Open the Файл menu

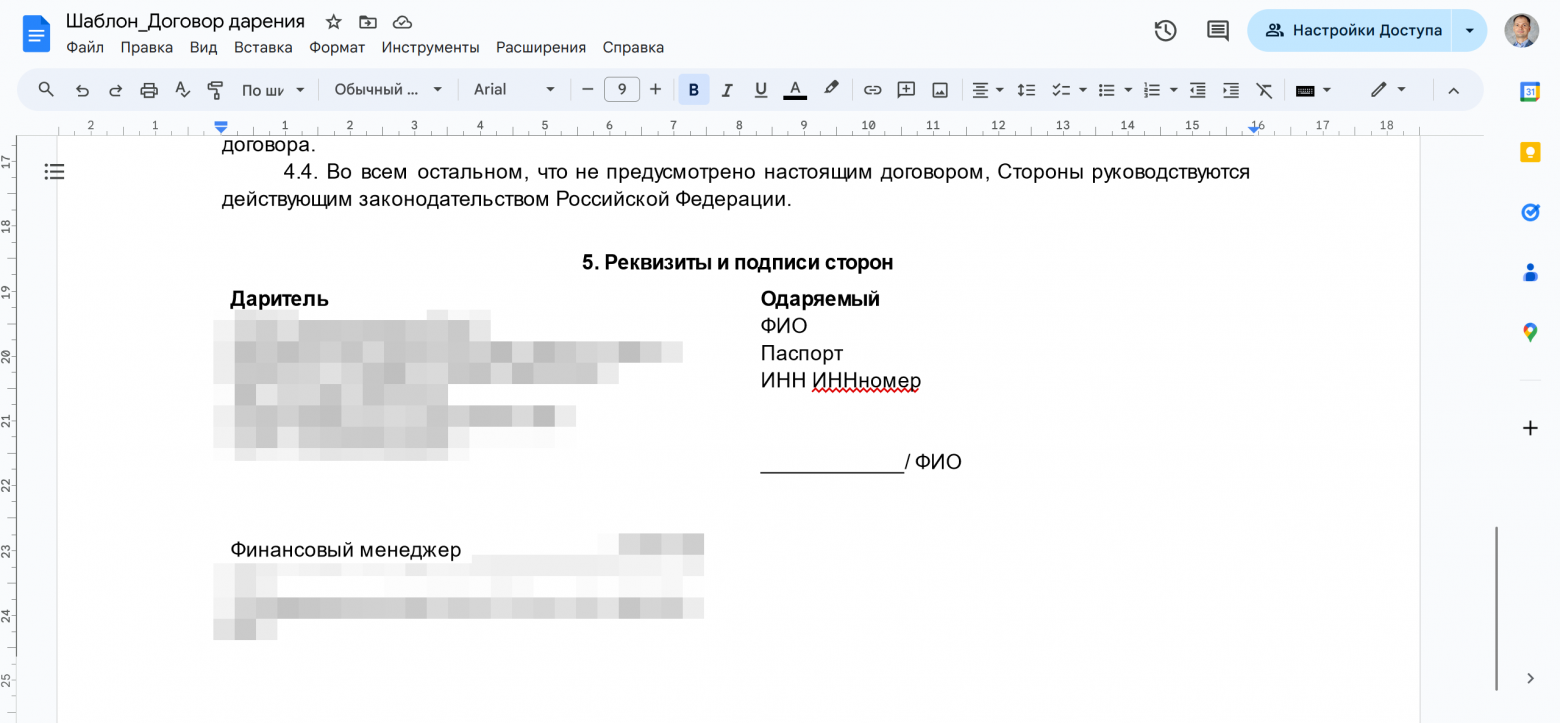coord(85,47)
